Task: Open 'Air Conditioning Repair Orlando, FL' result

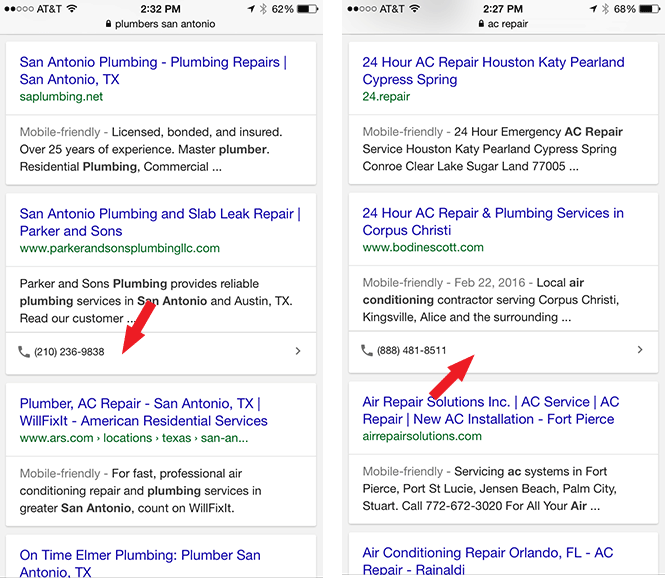Action: click(x=488, y=561)
